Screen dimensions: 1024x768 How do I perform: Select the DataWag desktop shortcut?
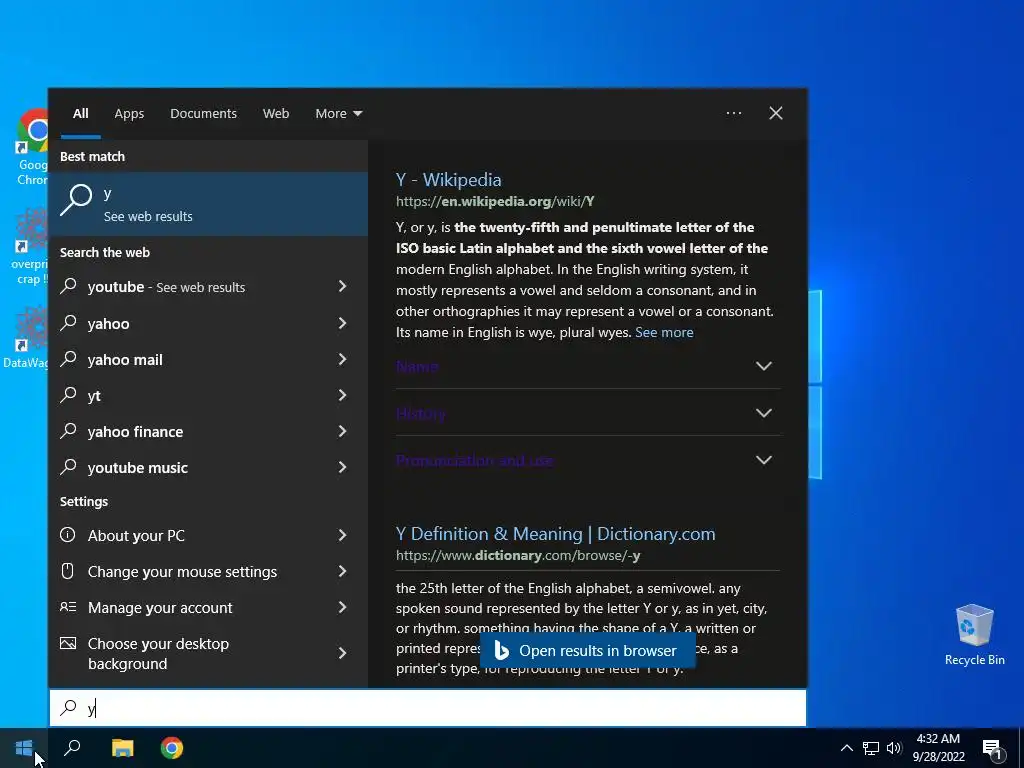(x=26, y=338)
